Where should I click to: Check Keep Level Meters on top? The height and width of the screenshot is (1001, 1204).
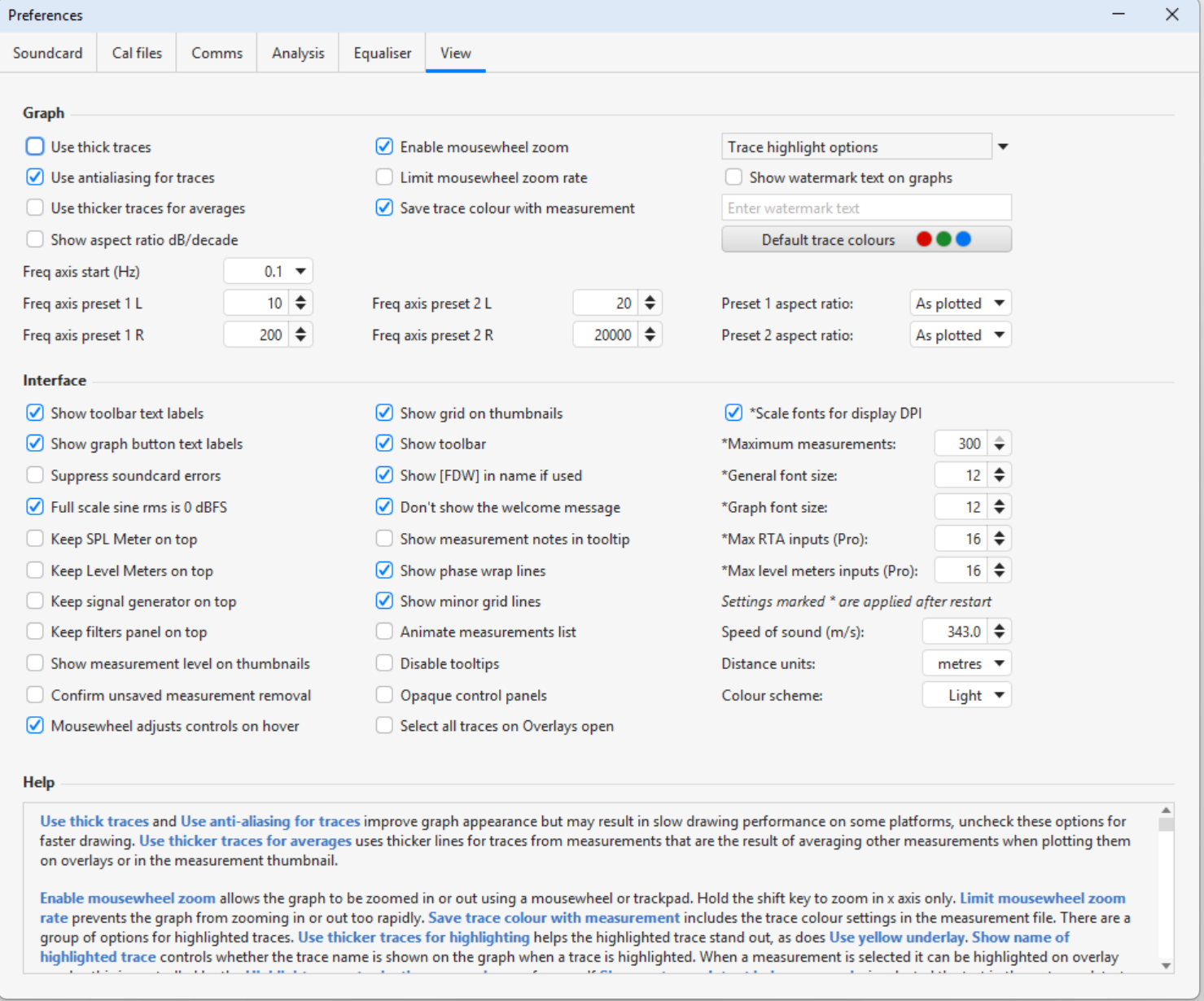click(35, 570)
